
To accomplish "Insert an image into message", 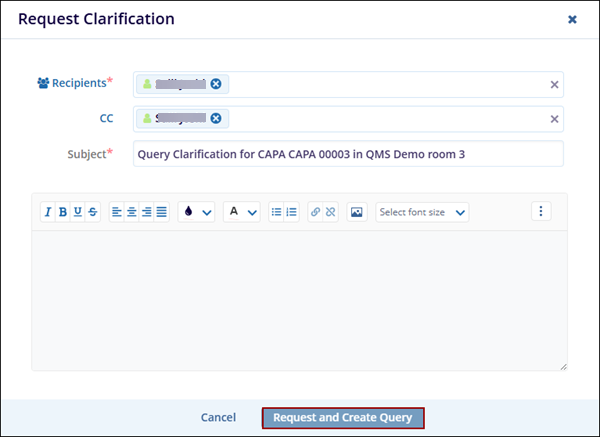I will (356, 212).
